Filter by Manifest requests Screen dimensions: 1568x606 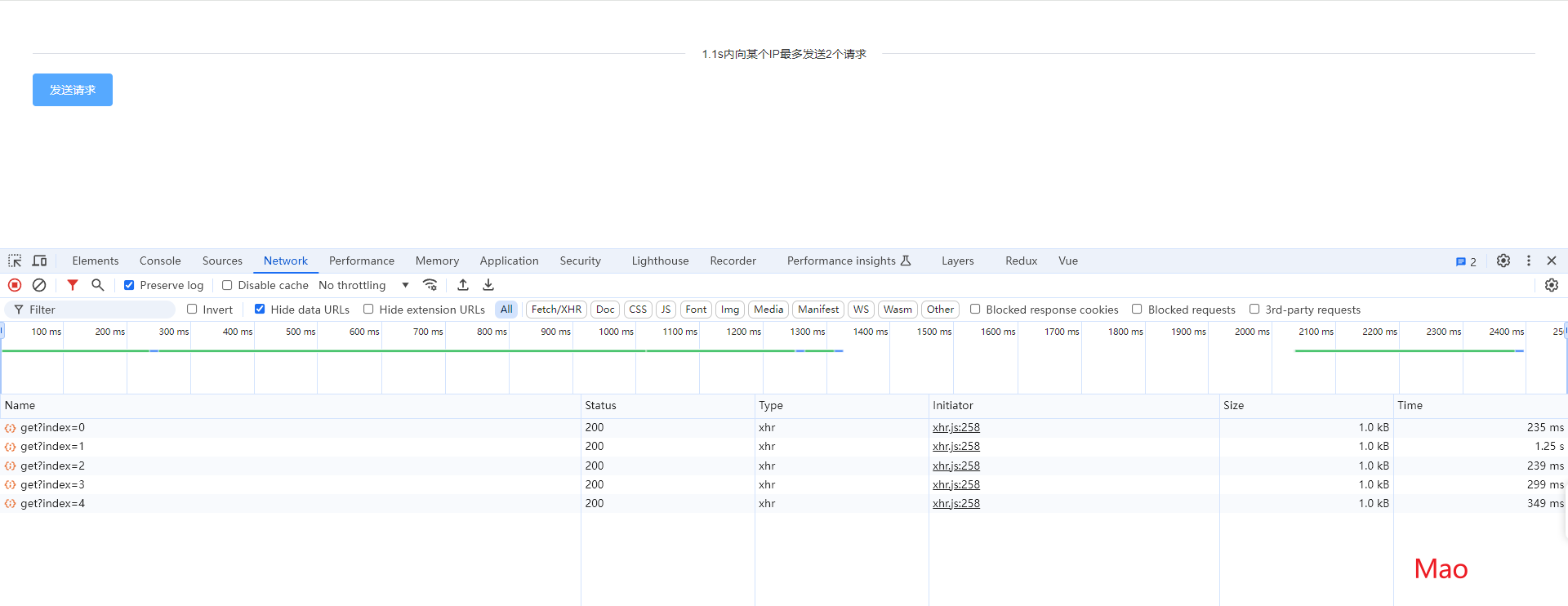[x=818, y=310]
